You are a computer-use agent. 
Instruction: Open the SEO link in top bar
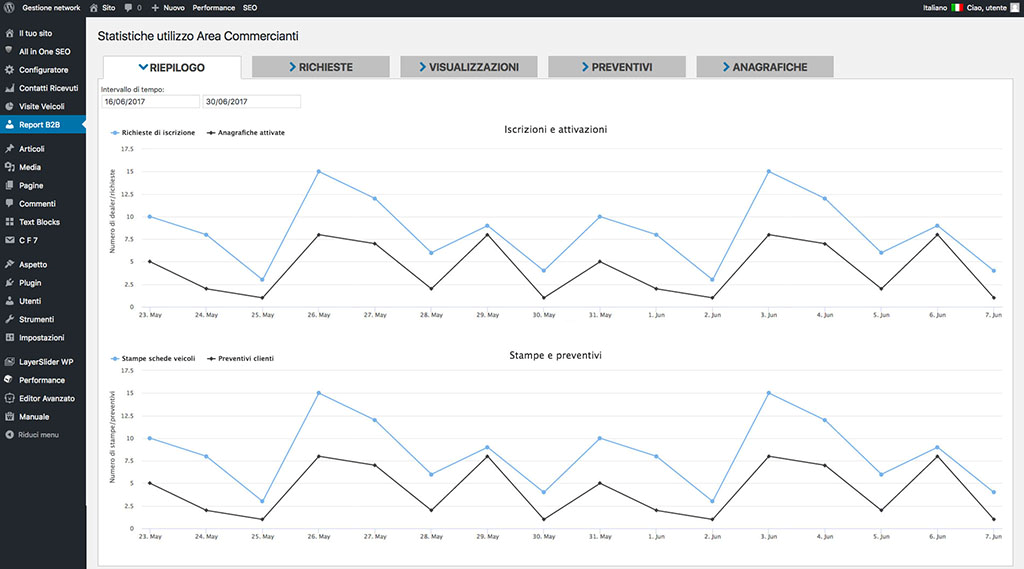coord(250,8)
